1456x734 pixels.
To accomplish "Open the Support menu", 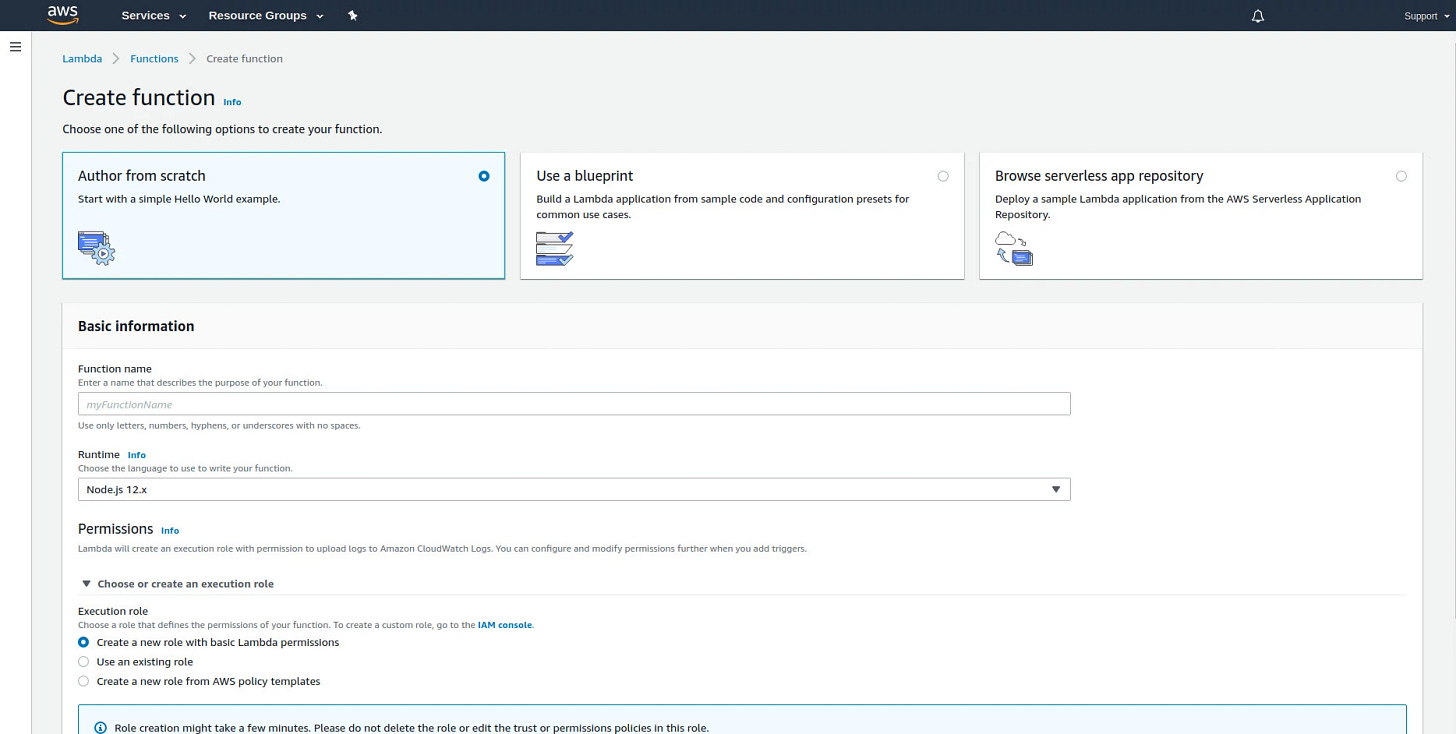I will click(1420, 15).
